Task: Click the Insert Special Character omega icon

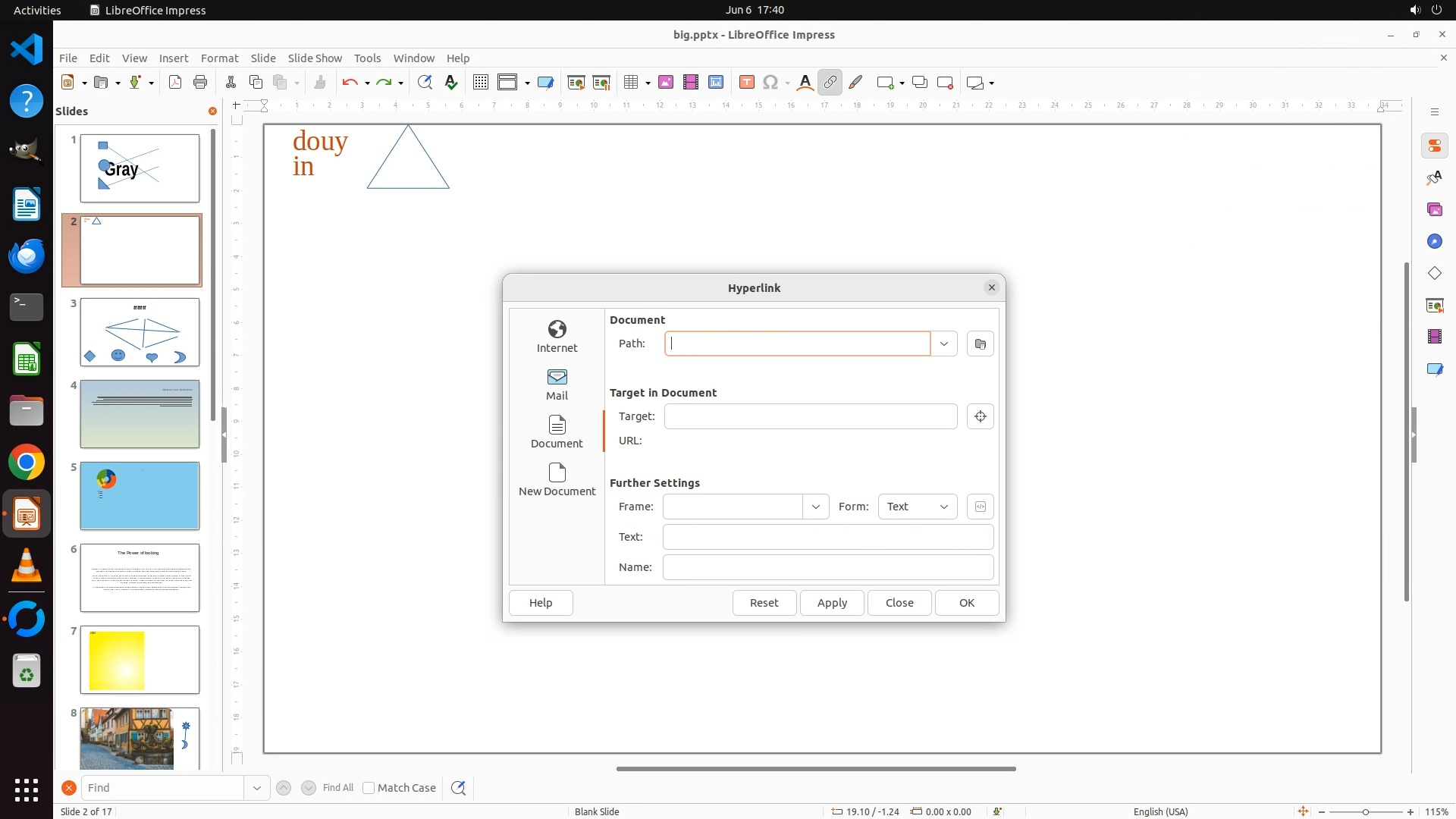Action: point(770,83)
